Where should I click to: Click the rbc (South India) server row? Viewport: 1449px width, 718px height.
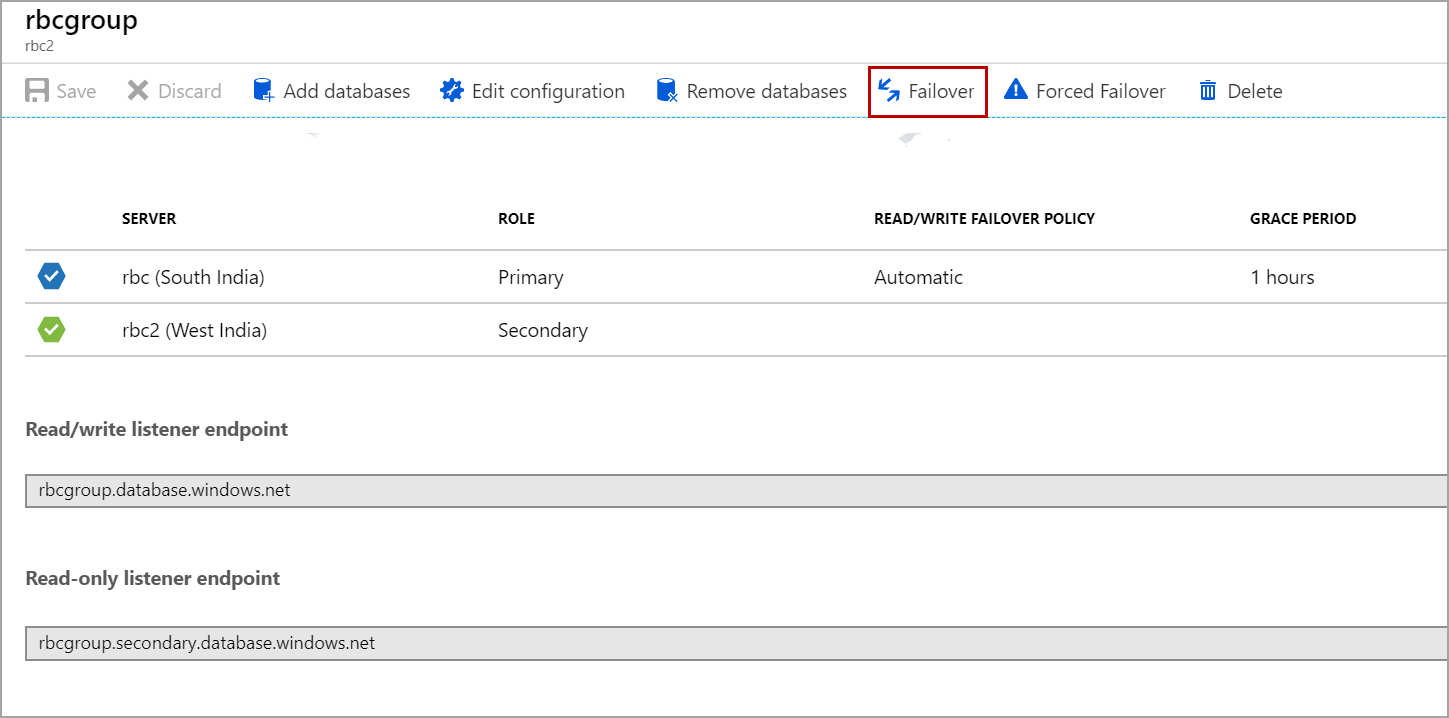193,277
